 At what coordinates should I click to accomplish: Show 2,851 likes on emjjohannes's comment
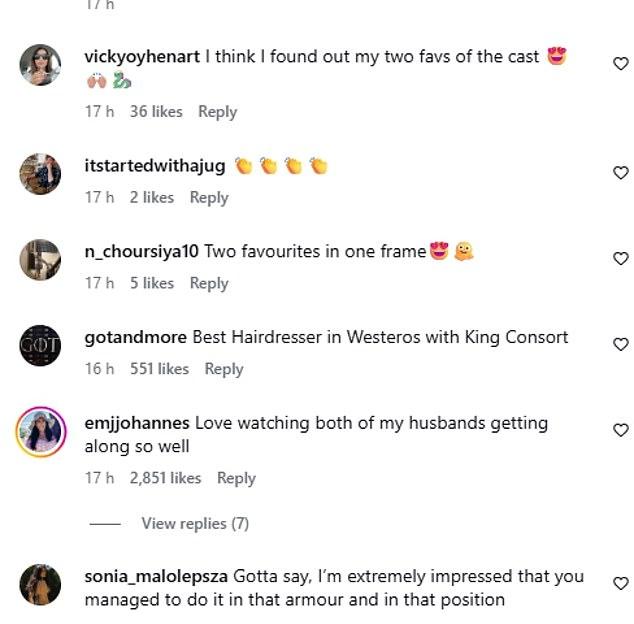click(165, 478)
